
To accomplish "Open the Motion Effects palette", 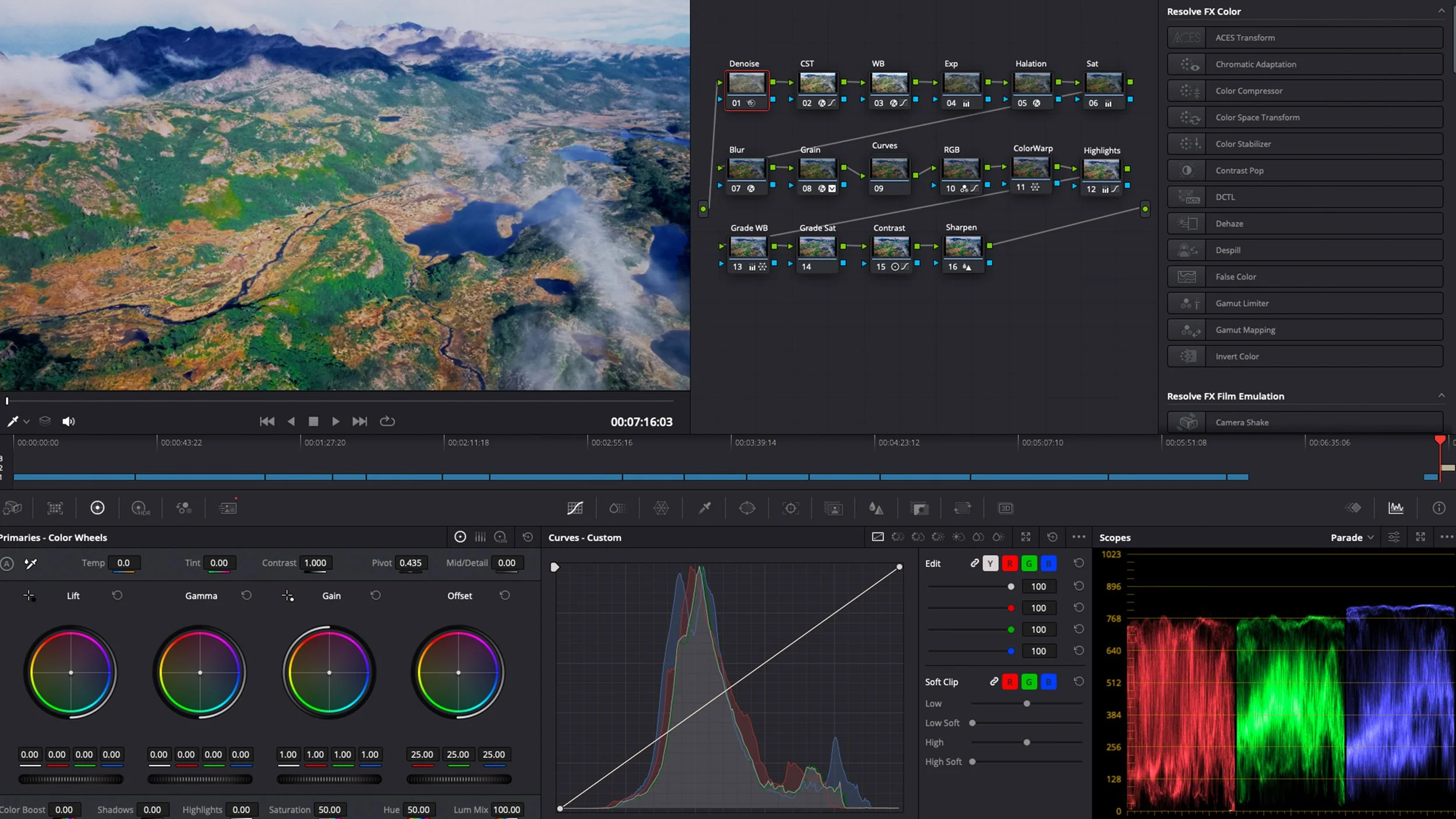I will point(228,508).
